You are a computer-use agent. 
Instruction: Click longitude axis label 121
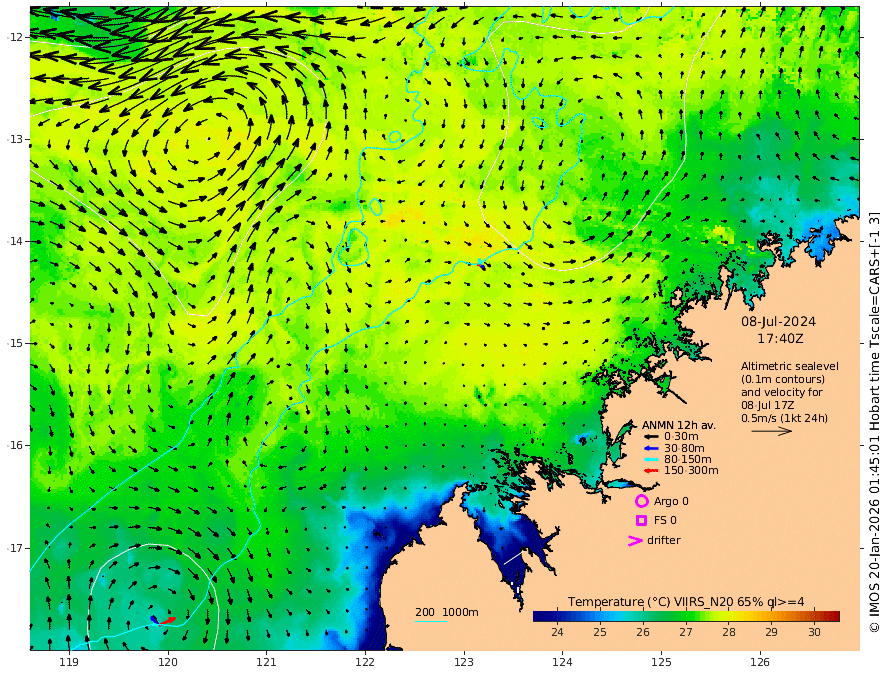pyautogui.click(x=267, y=663)
